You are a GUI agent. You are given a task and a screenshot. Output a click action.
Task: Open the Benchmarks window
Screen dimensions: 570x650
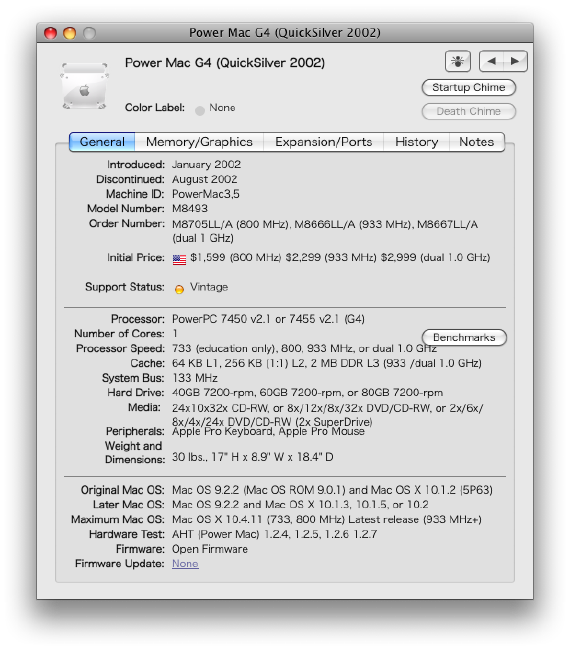[x=464, y=337]
